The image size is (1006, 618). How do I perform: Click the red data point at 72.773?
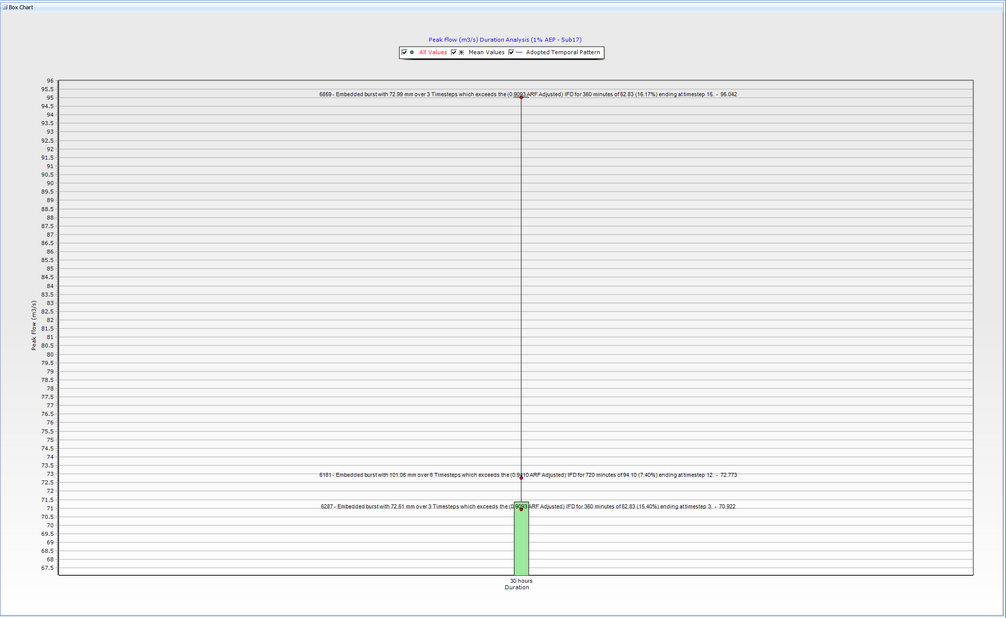521,477
